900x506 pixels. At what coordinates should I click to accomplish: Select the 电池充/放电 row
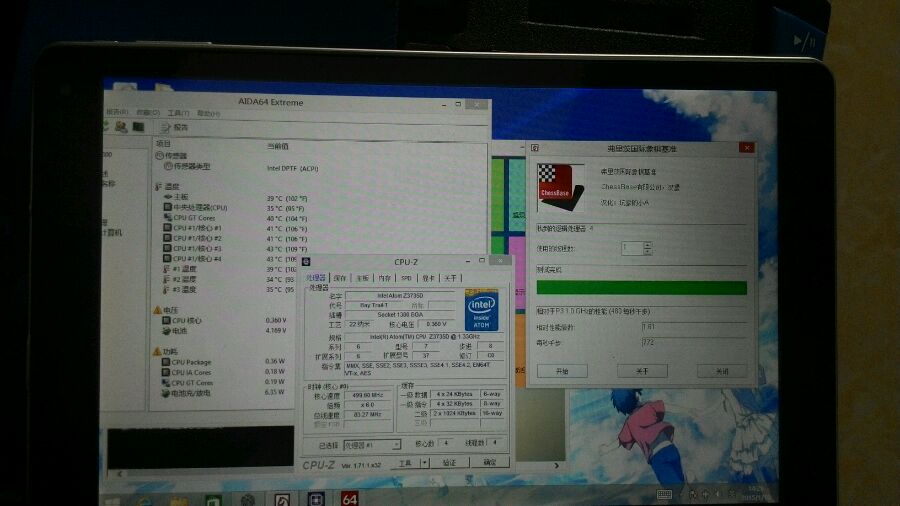[x=186, y=394]
